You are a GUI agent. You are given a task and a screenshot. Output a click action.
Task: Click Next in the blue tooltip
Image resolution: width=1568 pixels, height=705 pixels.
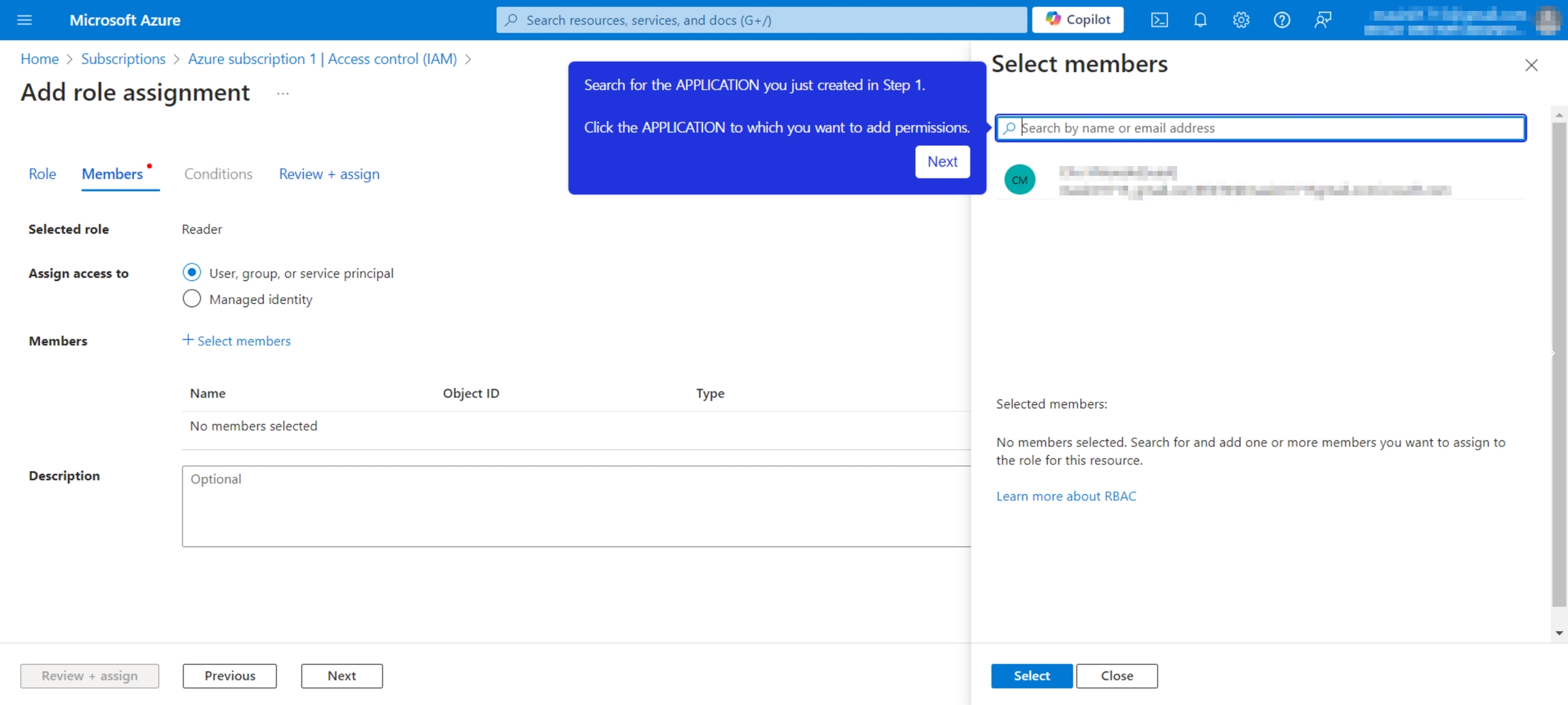(x=942, y=162)
